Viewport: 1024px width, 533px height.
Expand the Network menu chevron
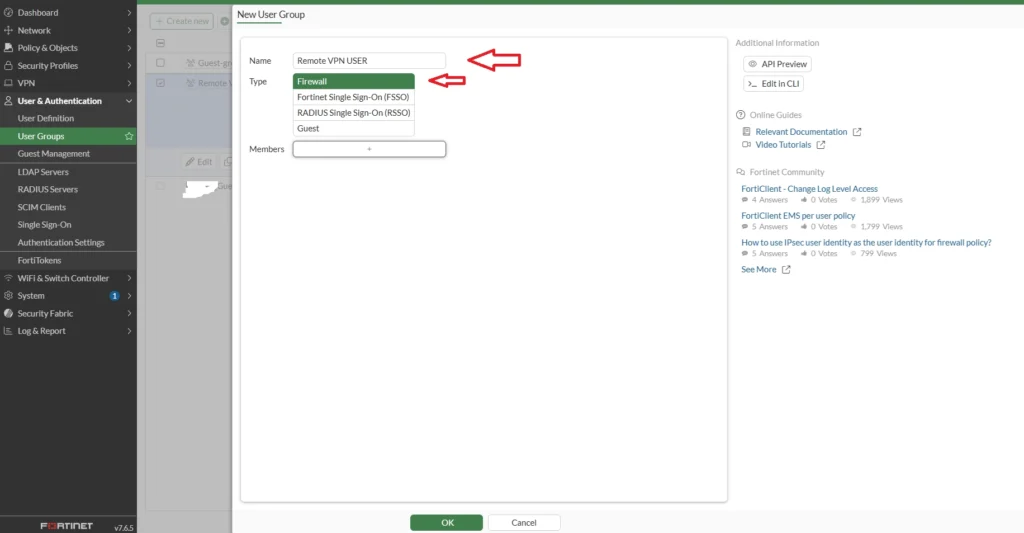[x=129, y=30]
